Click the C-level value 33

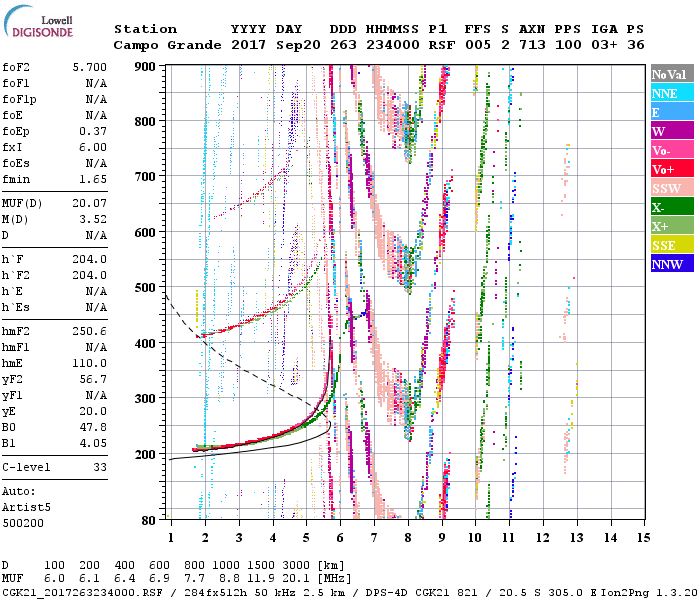click(100, 467)
